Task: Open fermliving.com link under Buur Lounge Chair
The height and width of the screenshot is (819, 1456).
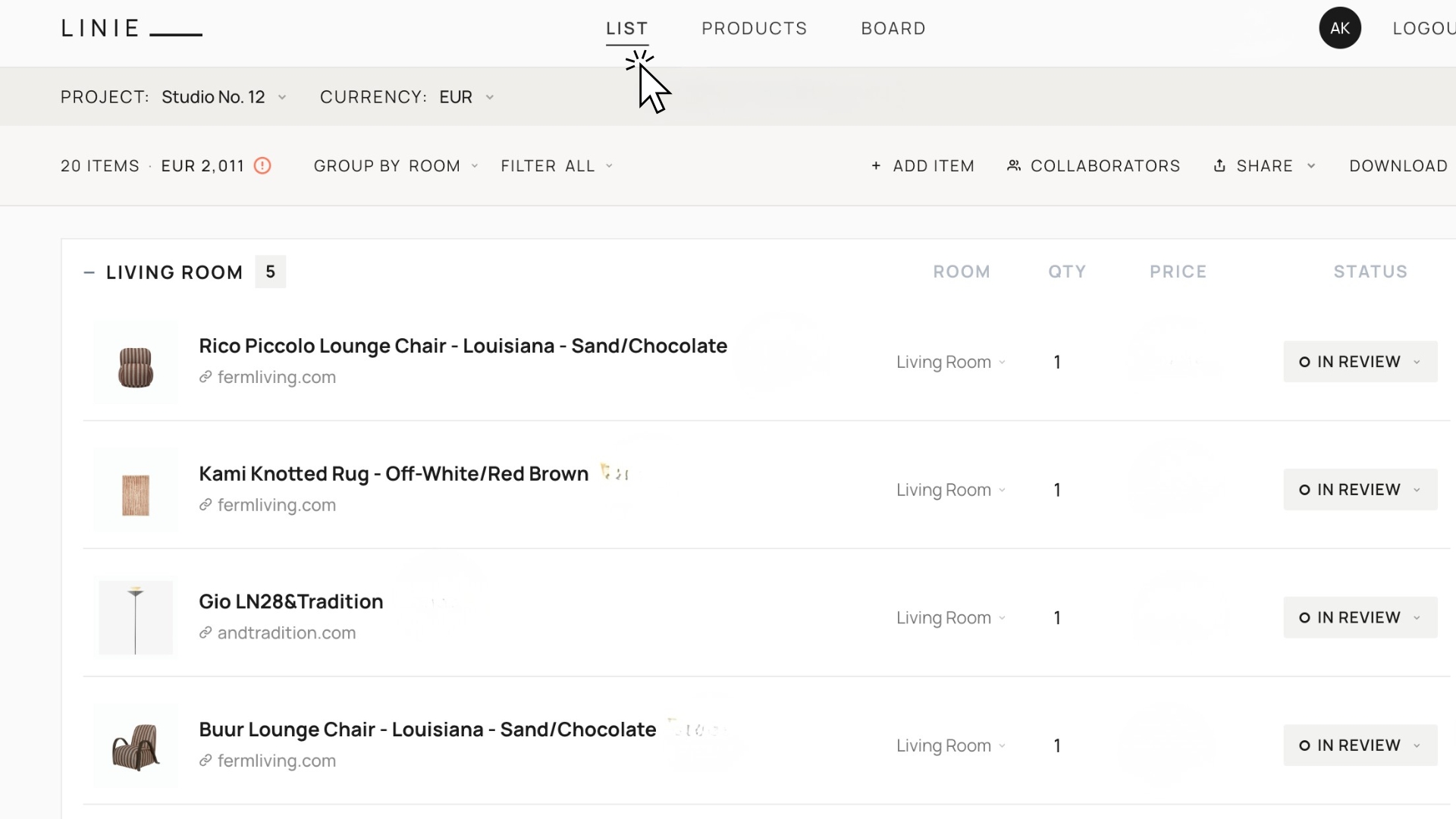Action: coord(277,761)
